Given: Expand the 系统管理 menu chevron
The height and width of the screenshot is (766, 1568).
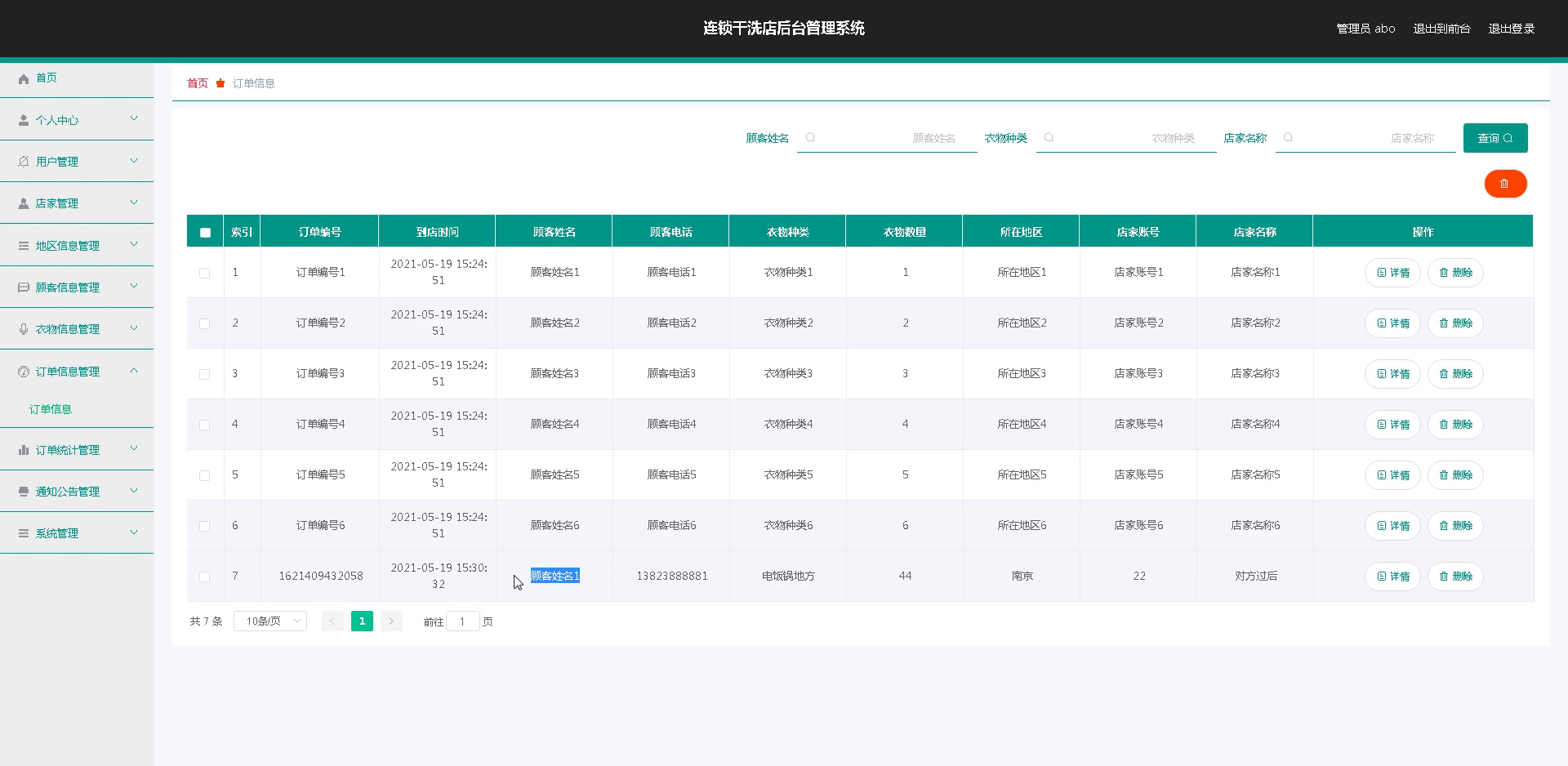Looking at the screenshot, I should click(x=134, y=532).
